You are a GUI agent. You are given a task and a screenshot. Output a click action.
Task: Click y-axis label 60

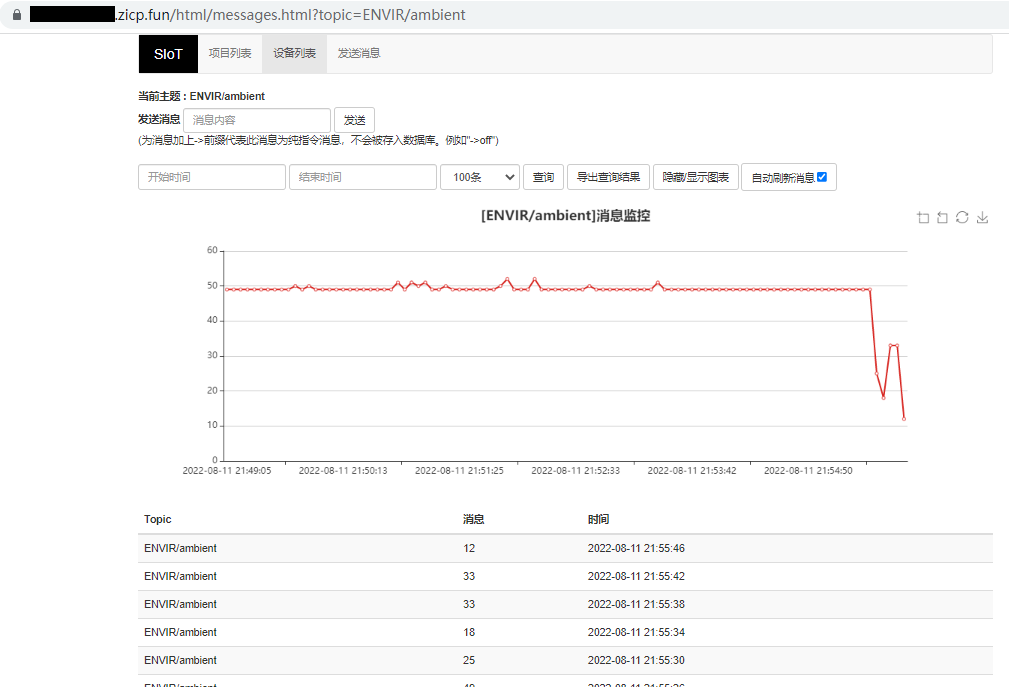tap(212, 250)
